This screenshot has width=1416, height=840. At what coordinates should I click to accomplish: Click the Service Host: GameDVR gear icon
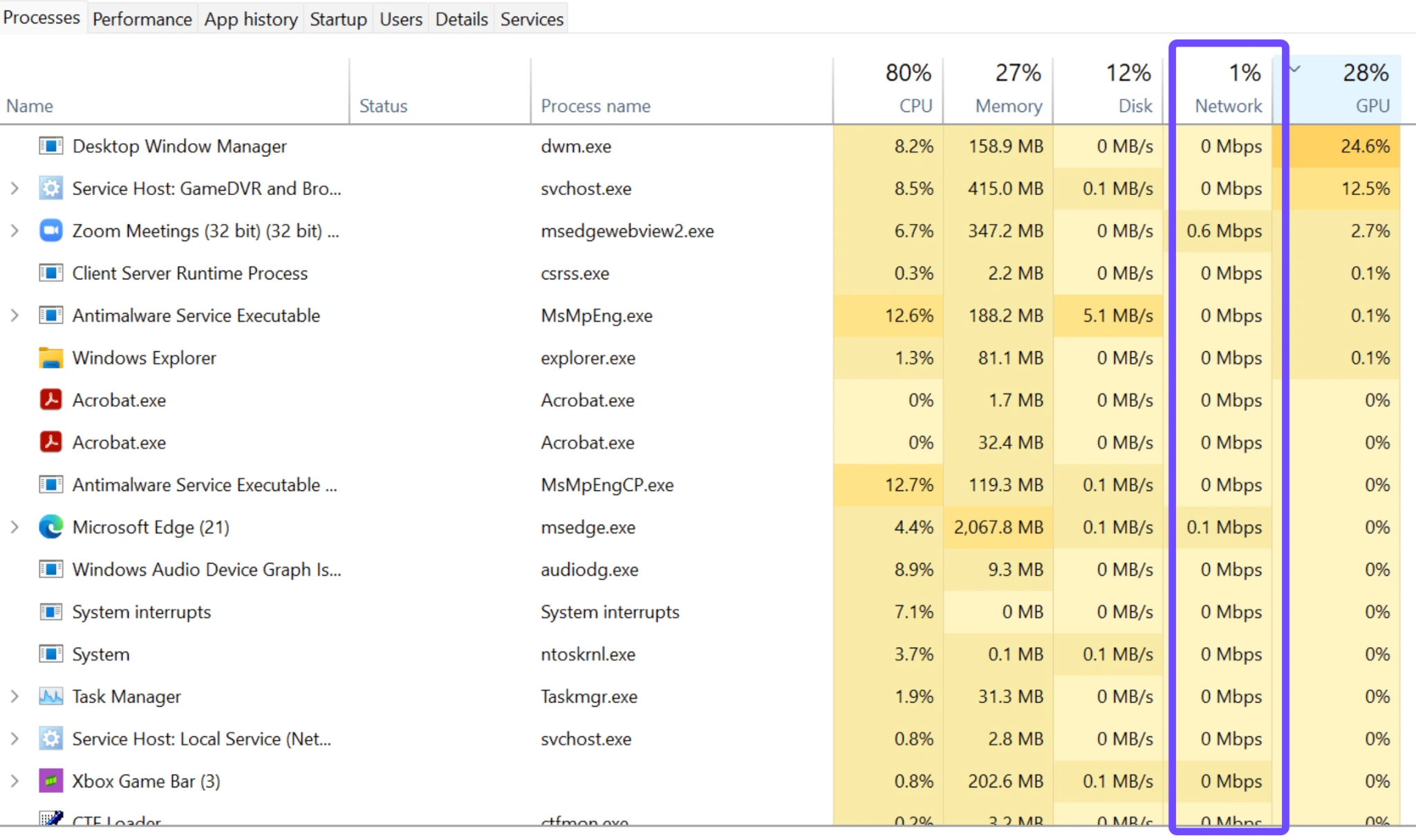click(50, 188)
